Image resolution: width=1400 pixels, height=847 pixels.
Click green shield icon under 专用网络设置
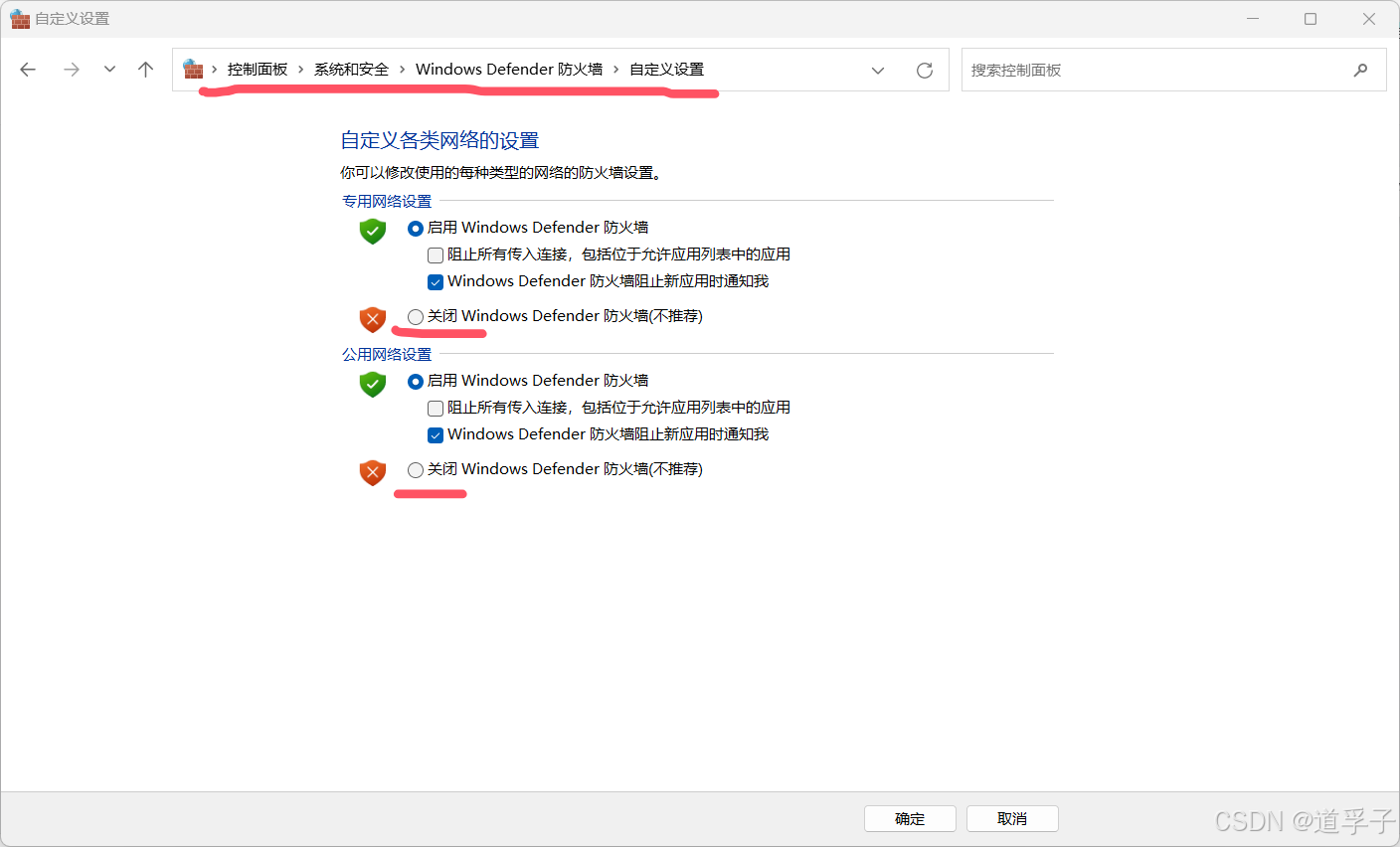pyautogui.click(x=373, y=232)
